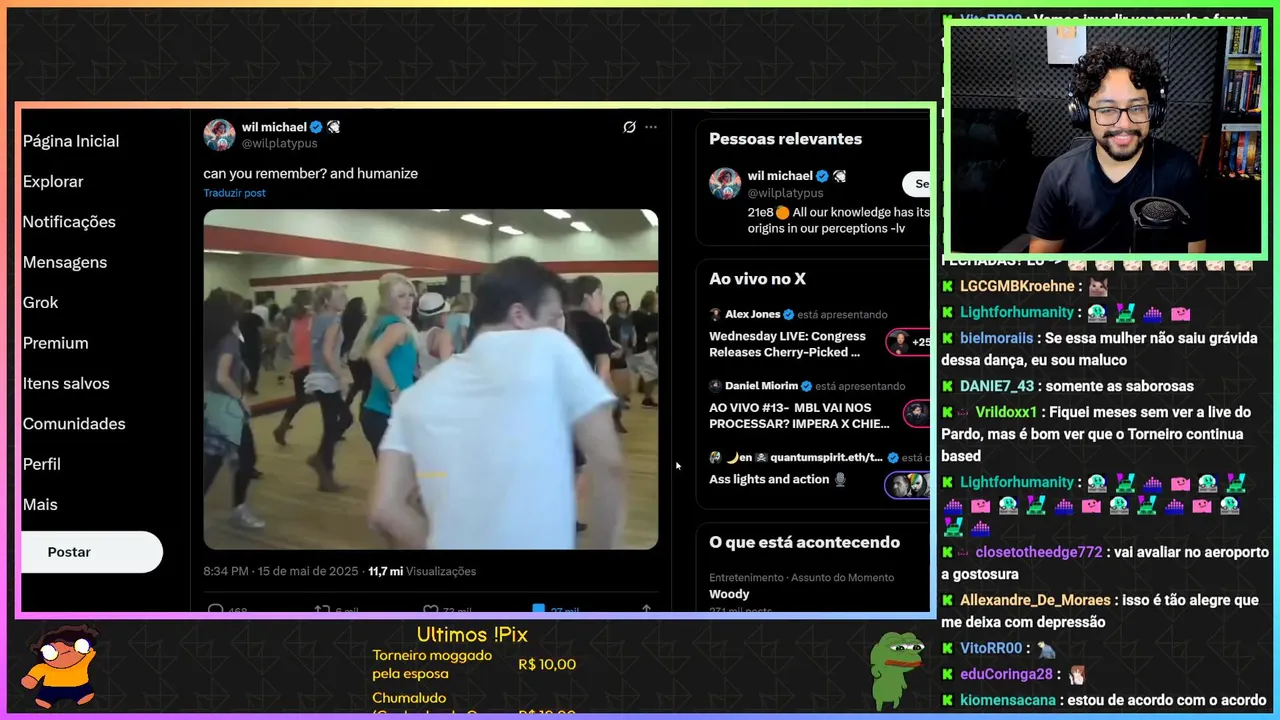Click the Ao vivo no X heading
Screen dimensions: 1280x720
coord(757,279)
